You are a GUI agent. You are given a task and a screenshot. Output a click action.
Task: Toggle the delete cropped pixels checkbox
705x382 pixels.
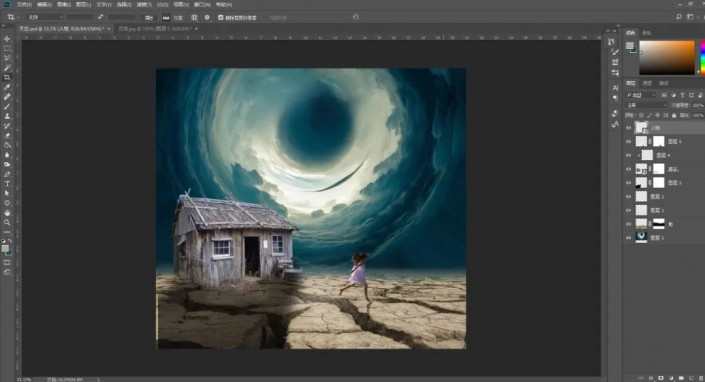[220, 18]
